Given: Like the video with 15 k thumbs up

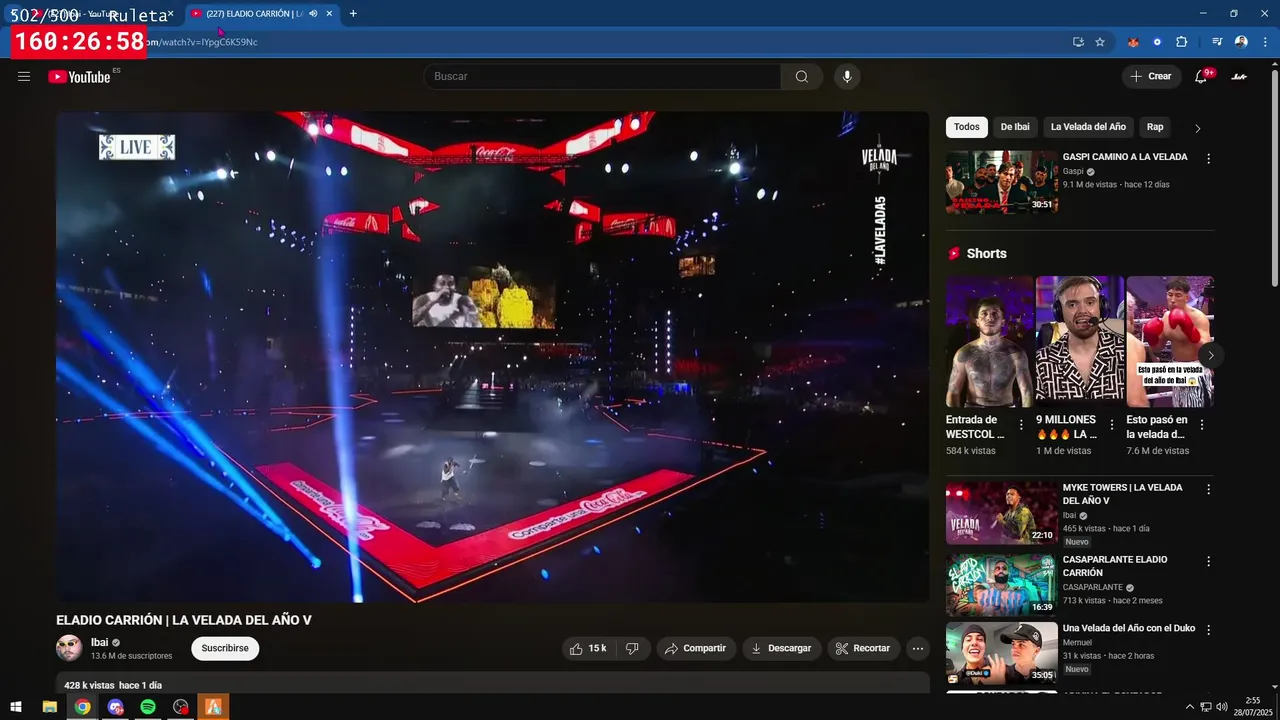Looking at the screenshot, I should [x=589, y=648].
